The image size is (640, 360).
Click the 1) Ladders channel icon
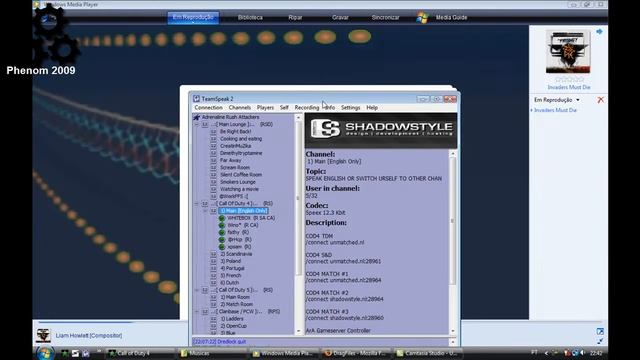[213, 319]
